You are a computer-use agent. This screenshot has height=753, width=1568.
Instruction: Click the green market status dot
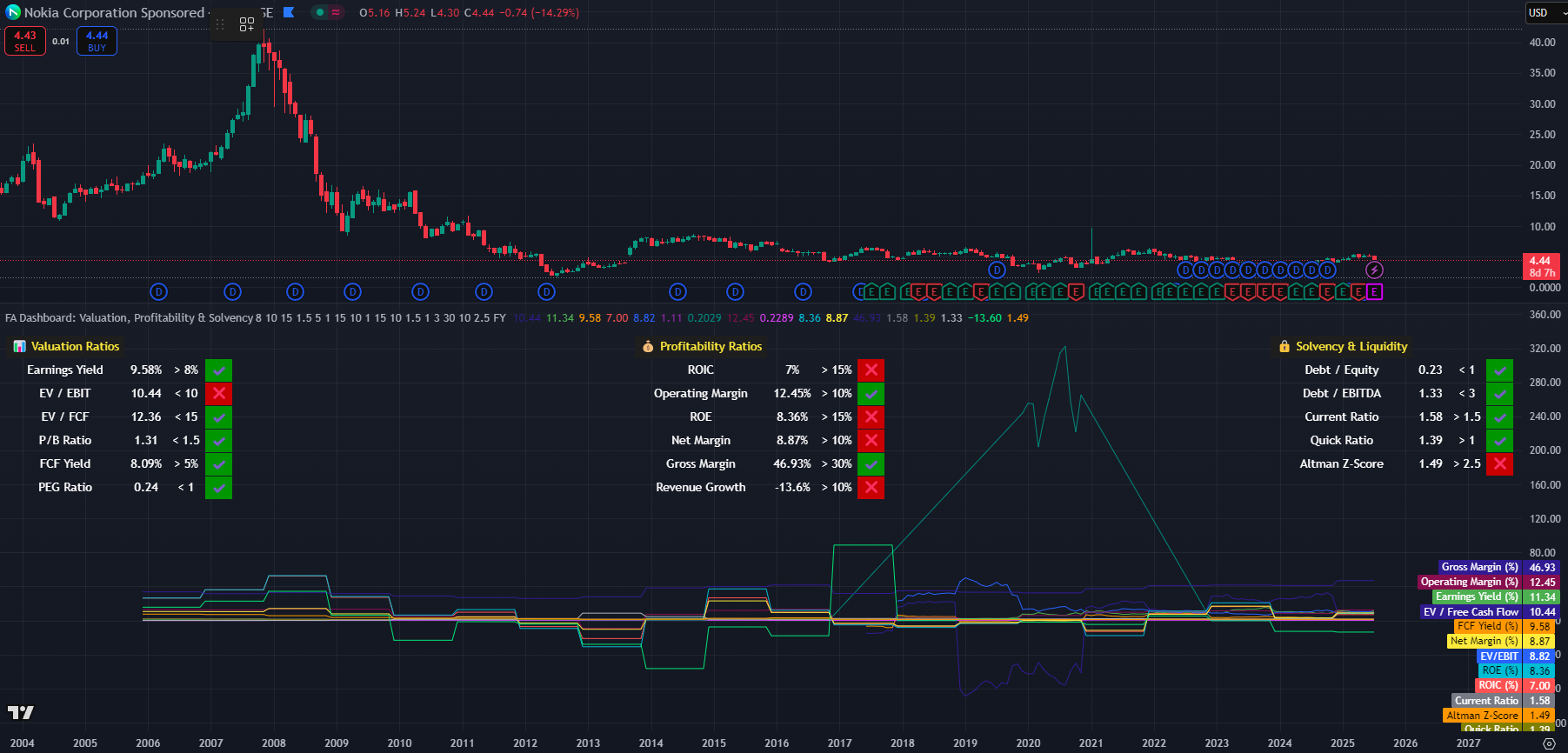[320, 12]
